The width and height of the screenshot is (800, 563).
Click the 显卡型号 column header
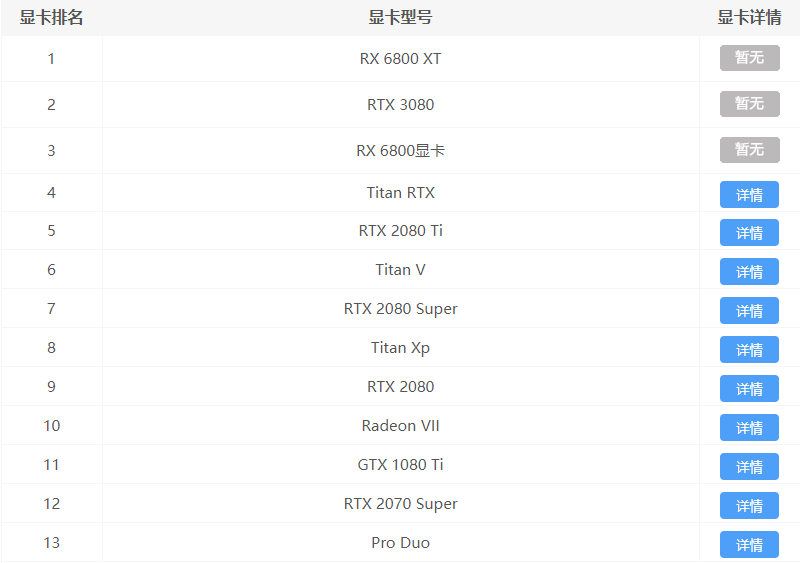400,17
